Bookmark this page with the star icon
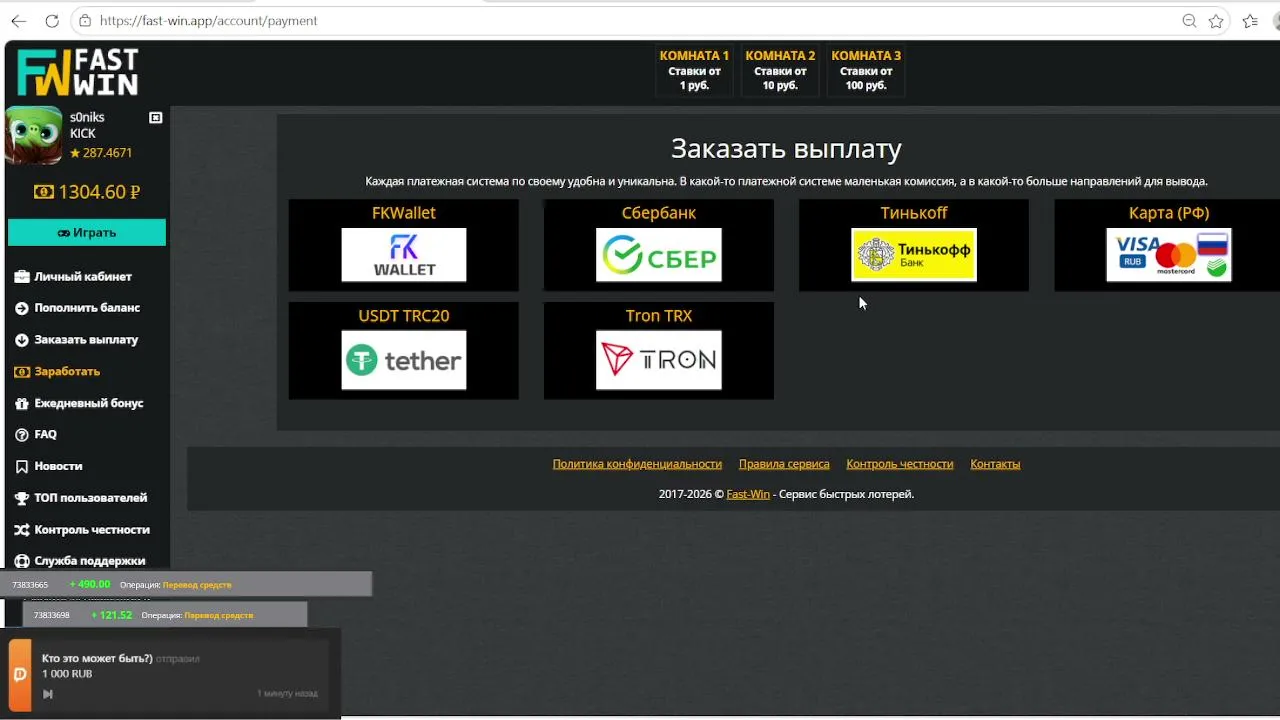The image size is (1280, 720). point(1216,21)
